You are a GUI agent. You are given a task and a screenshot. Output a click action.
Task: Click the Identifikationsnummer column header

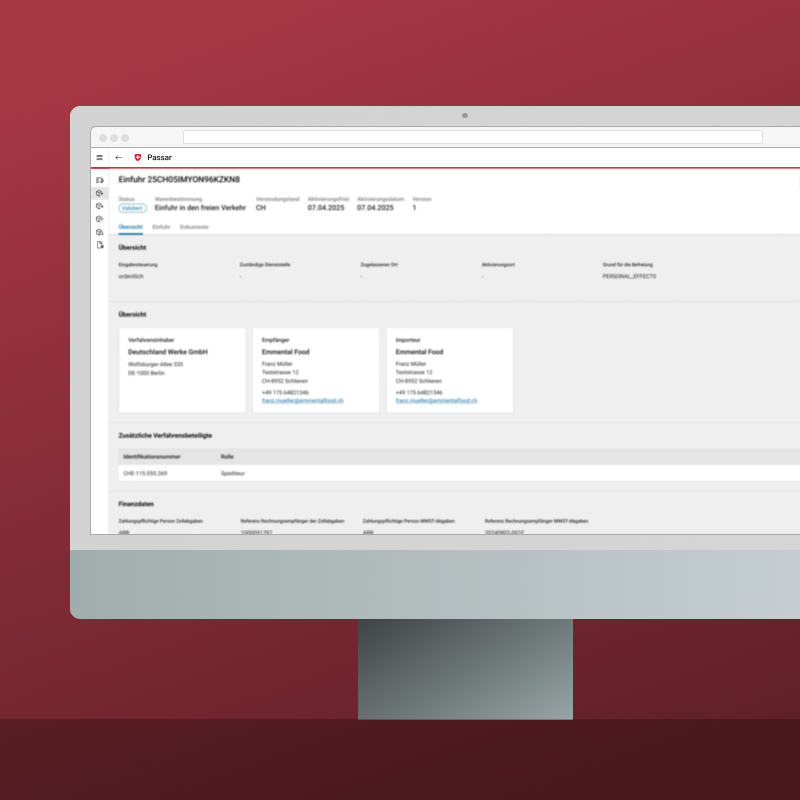point(150,456)
